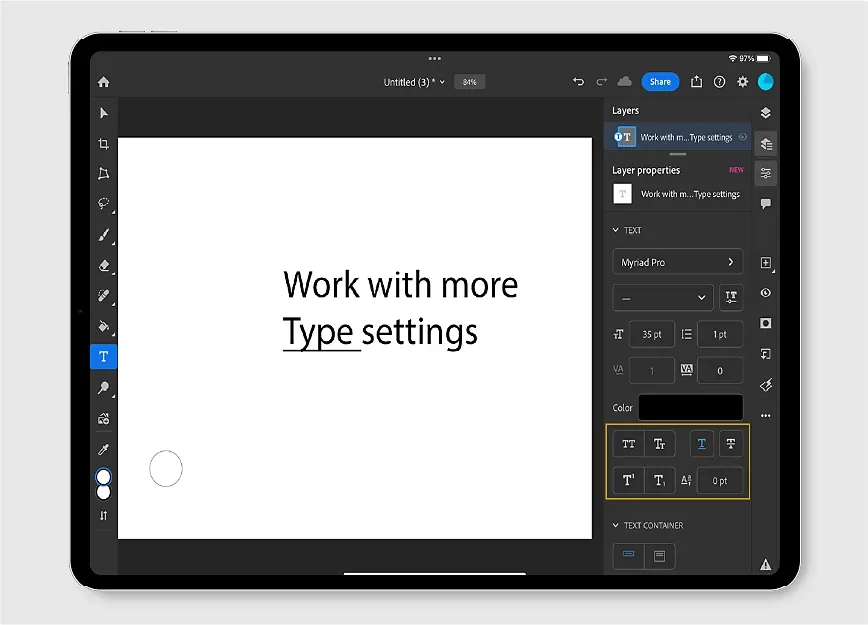This screenshot has height=625, width=868.
Task: Select the Selection tool arrow
Action: (x=103, y=113)
